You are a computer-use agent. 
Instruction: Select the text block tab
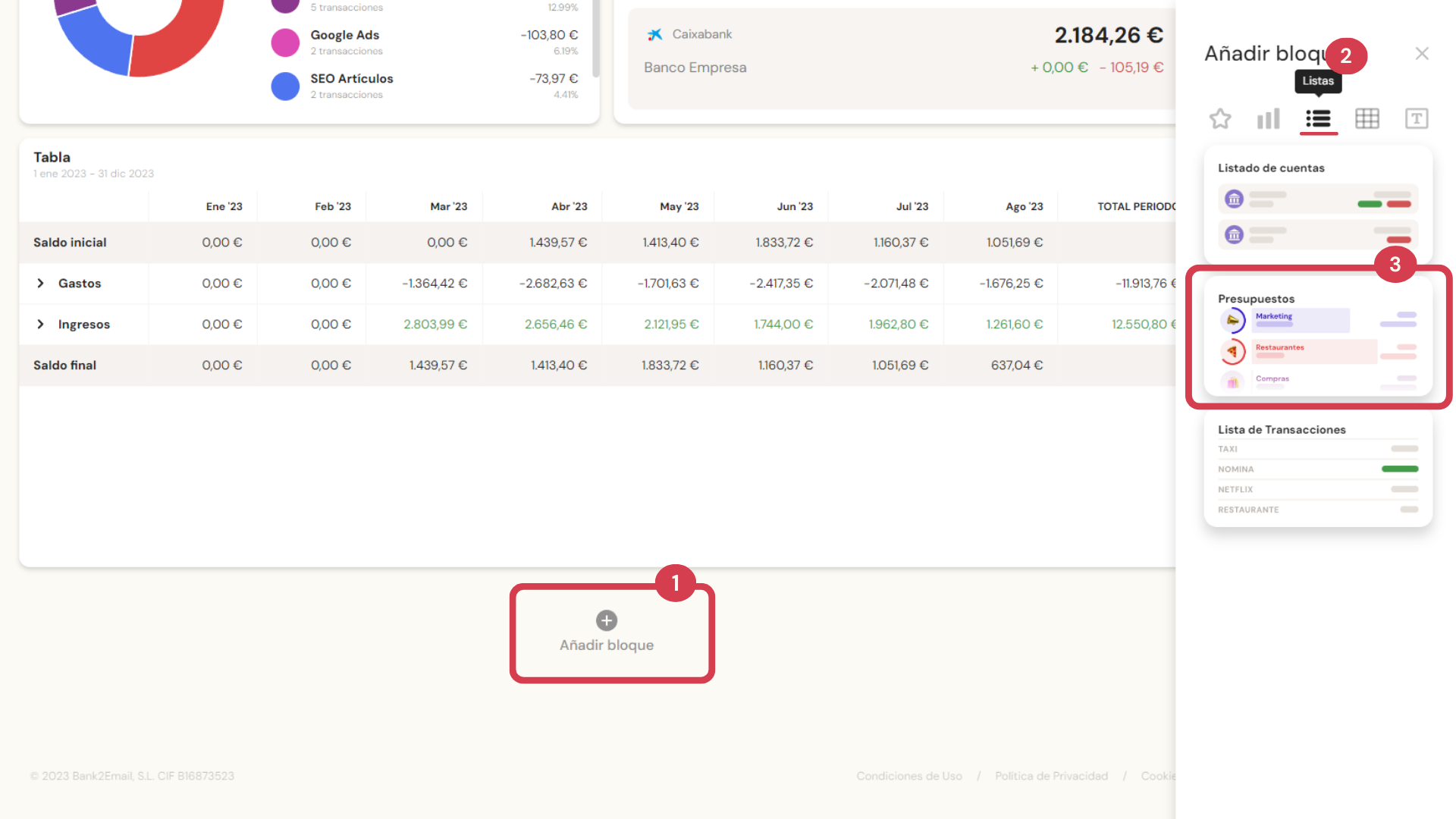(1416, 119)
